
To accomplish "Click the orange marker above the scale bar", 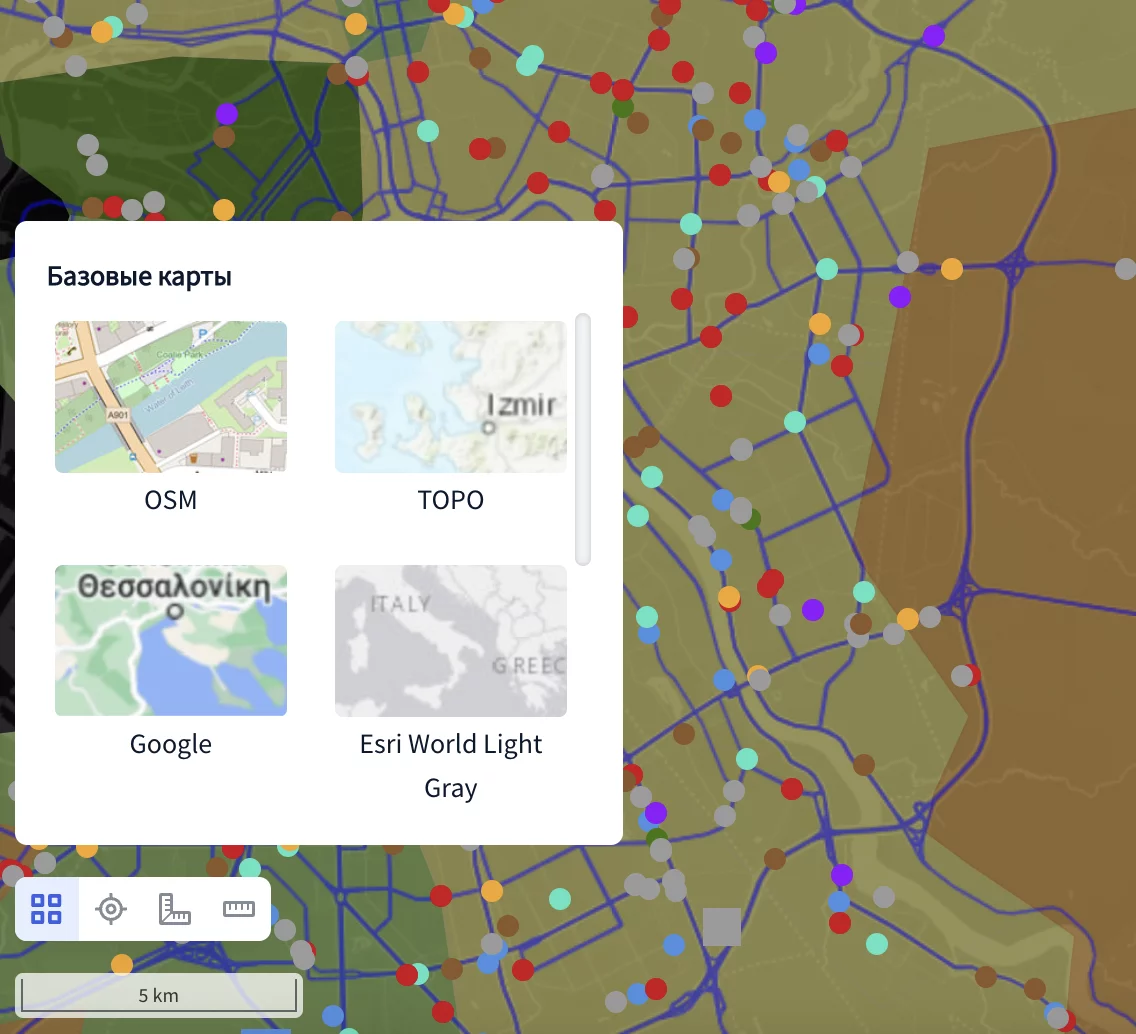I will coord(122,964).
